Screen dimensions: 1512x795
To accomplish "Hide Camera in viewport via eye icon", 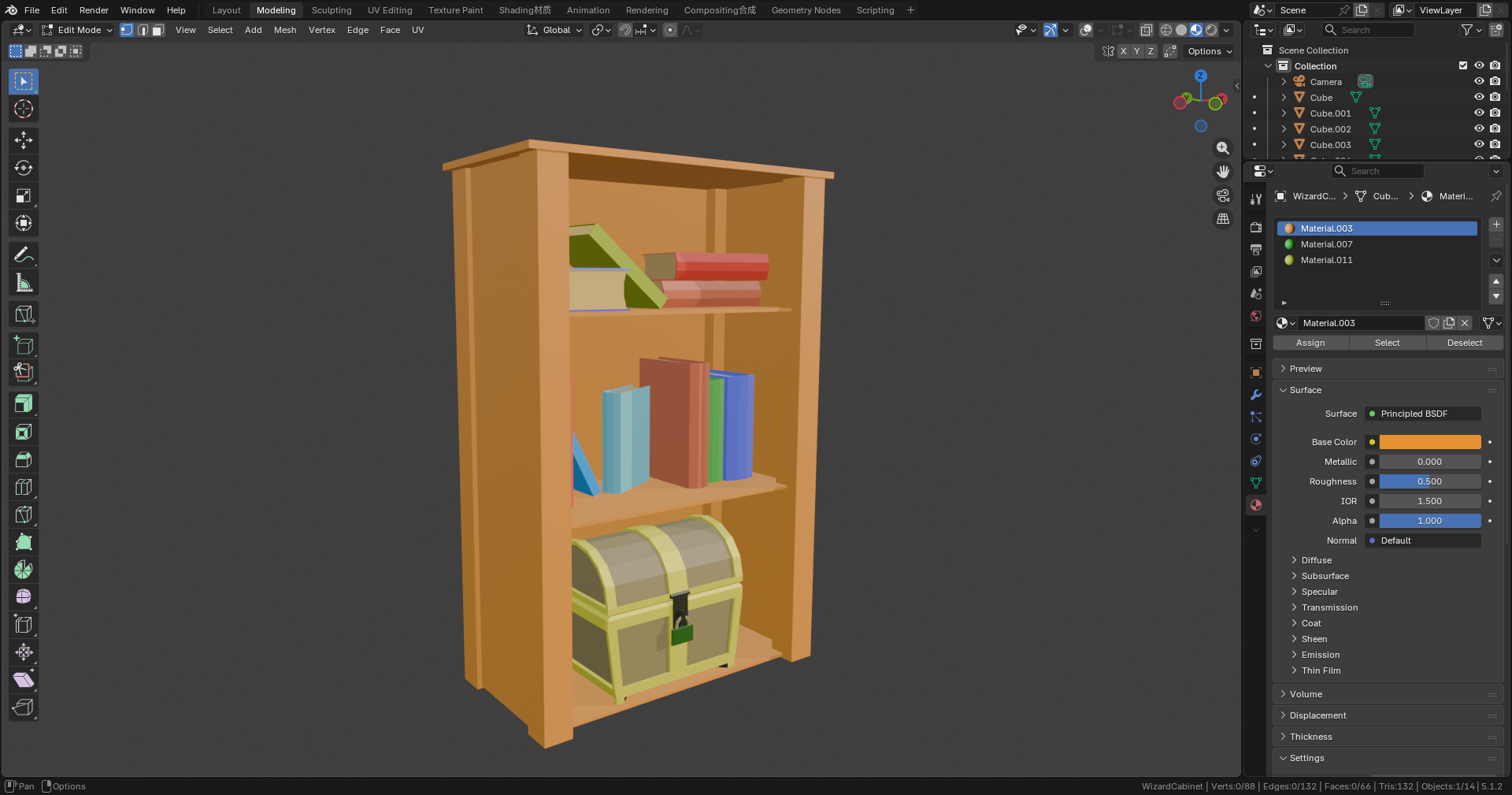I will pyautogui.click(x=1479, y=81).
